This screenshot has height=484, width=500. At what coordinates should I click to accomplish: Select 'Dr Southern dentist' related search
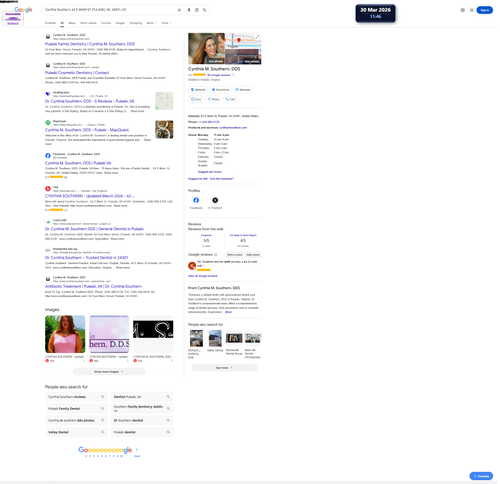click(x=142, y=420)
